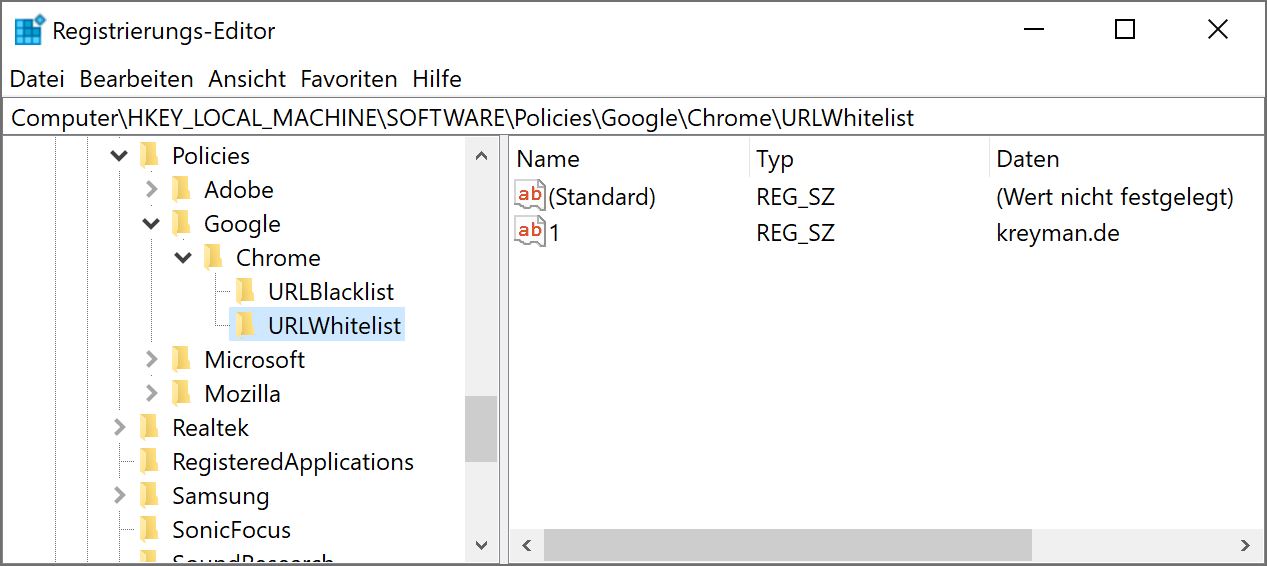Click REG_SZ type of the (Standard) row

[795, 197]
